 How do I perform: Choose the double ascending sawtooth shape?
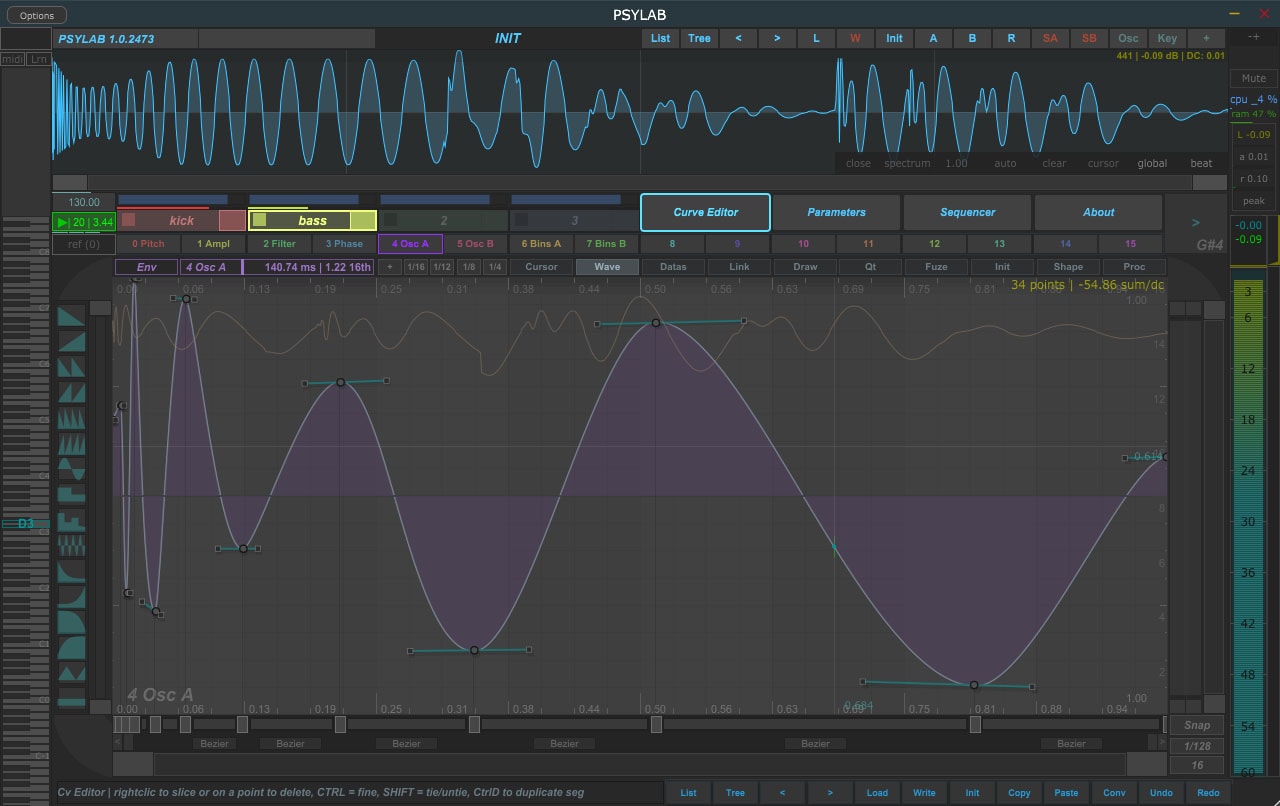pyautogui.click(x=71, y=394)
